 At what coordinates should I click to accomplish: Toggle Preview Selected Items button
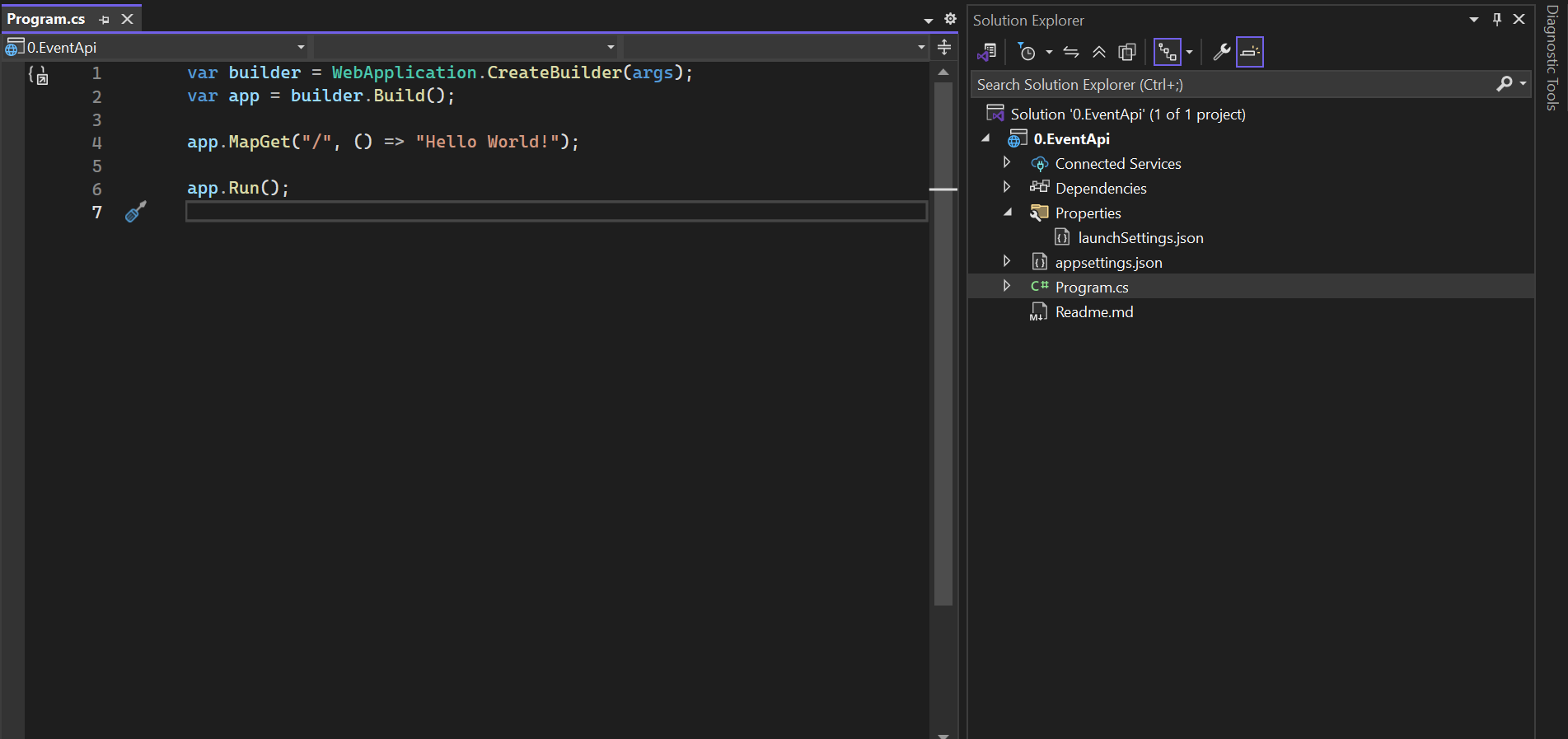coord(1250,52)
